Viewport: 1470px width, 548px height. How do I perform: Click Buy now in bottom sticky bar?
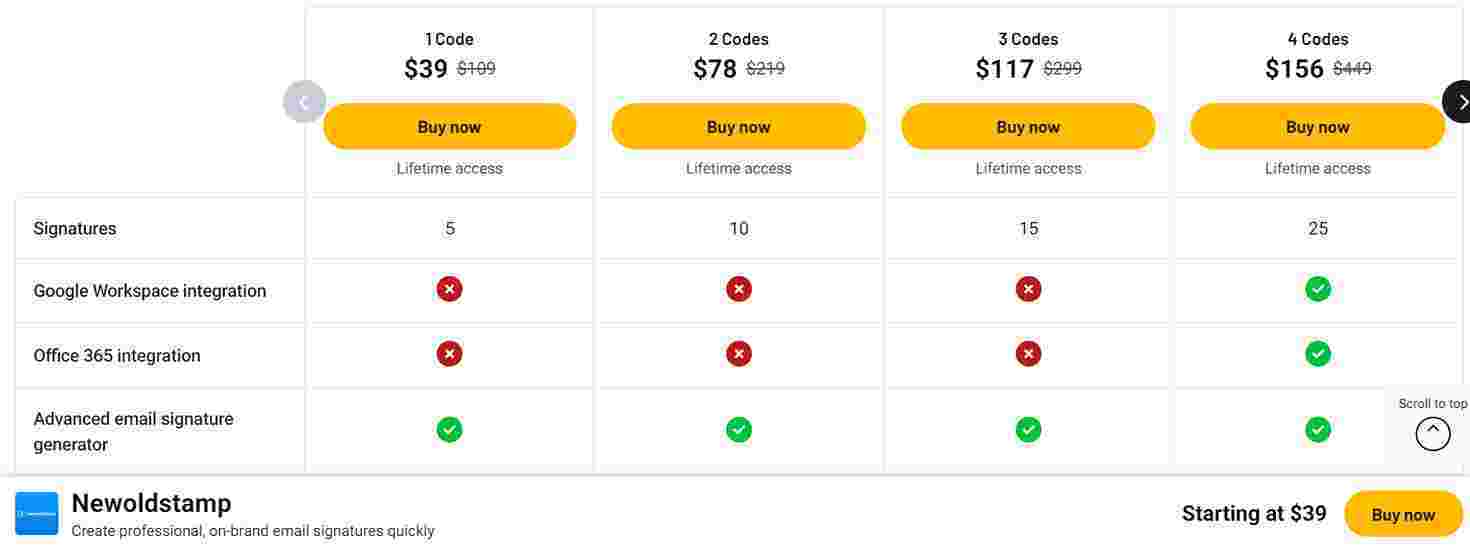coord(1402,515)
